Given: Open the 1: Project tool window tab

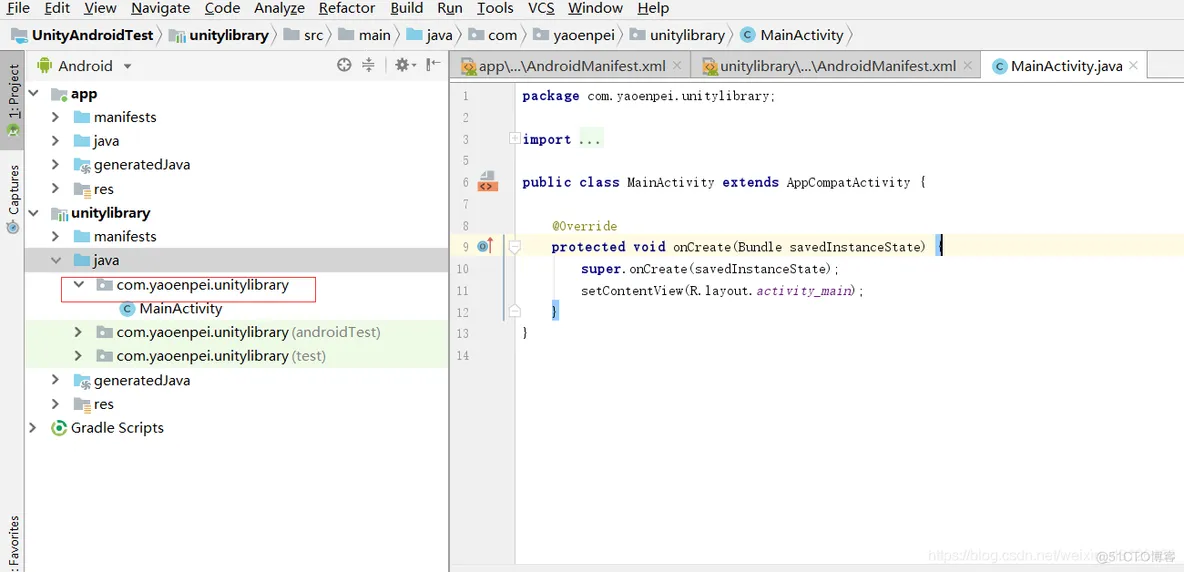Looking at the screenshot, I should [x=13, y=100].
